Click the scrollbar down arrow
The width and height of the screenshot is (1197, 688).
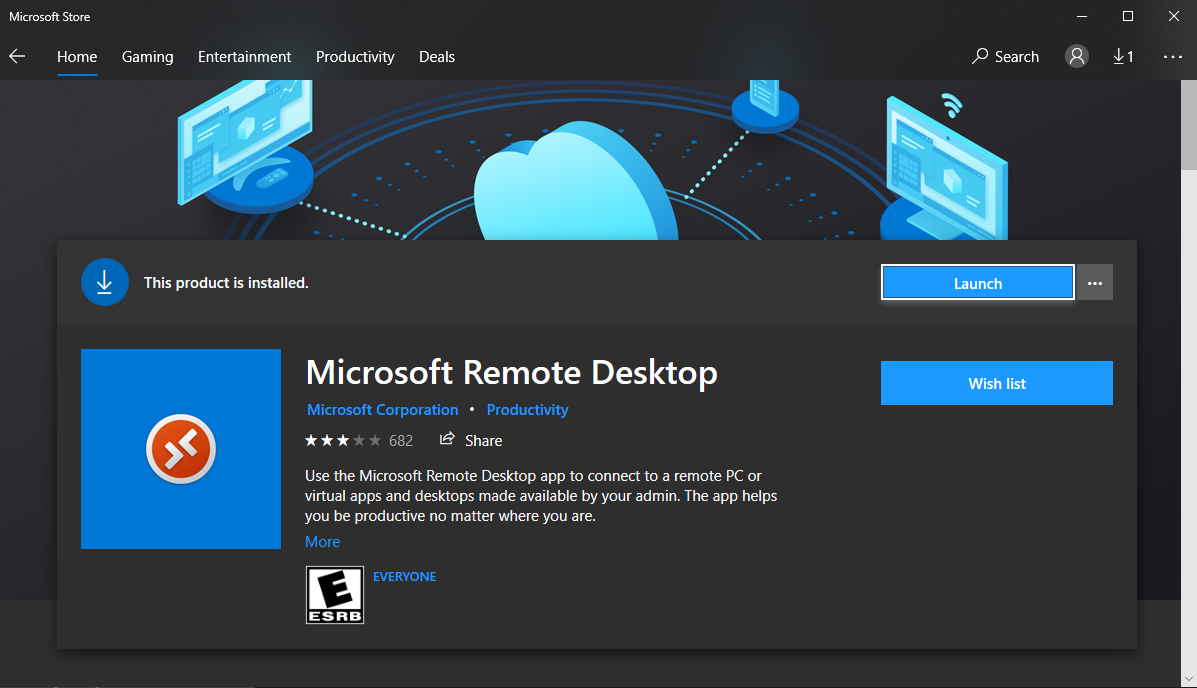[1189, 679]
